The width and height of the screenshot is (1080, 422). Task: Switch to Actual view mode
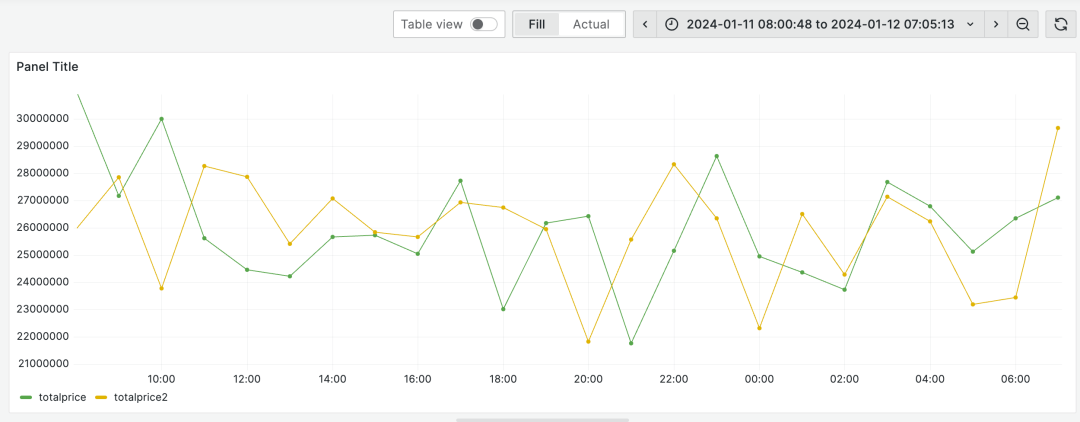(x=591, y=24)
